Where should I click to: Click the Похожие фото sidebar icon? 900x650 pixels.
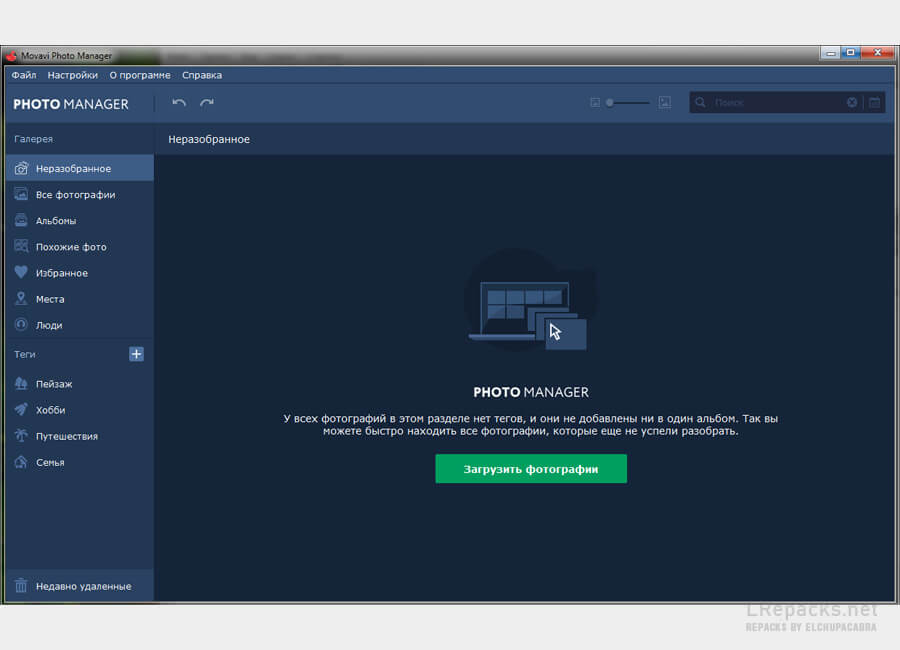tap(21, 246)
